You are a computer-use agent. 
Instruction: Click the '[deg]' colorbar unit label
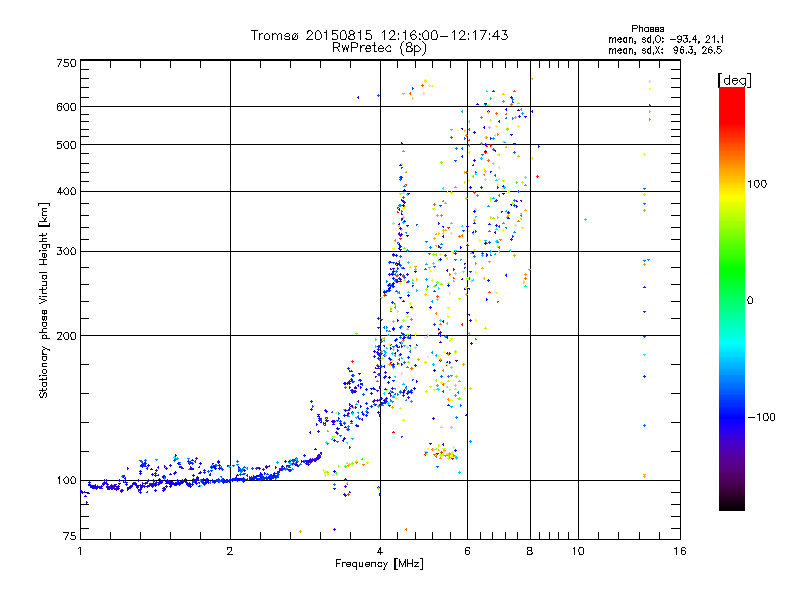tap(734, 80)
